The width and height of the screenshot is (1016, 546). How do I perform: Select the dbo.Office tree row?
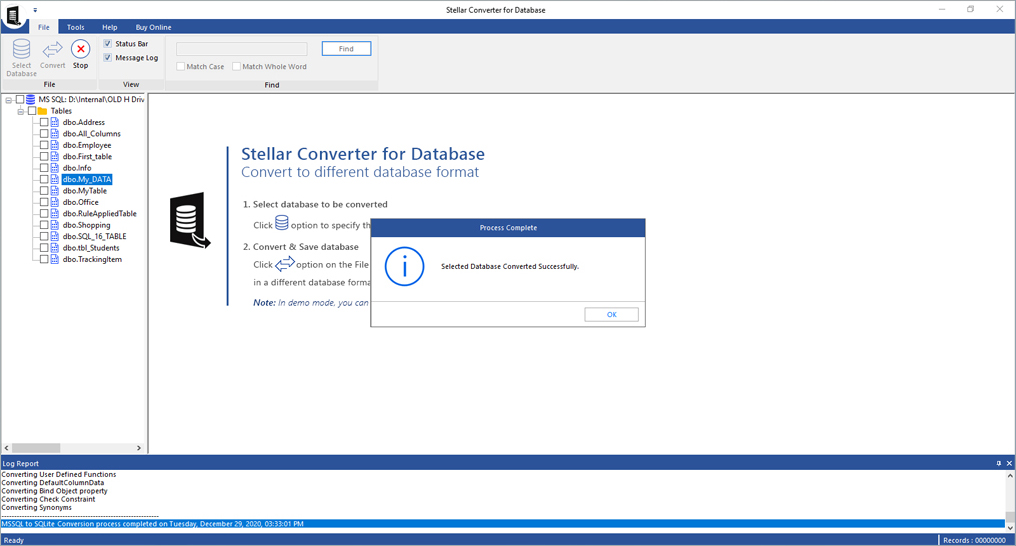click(x=80, y=202)
